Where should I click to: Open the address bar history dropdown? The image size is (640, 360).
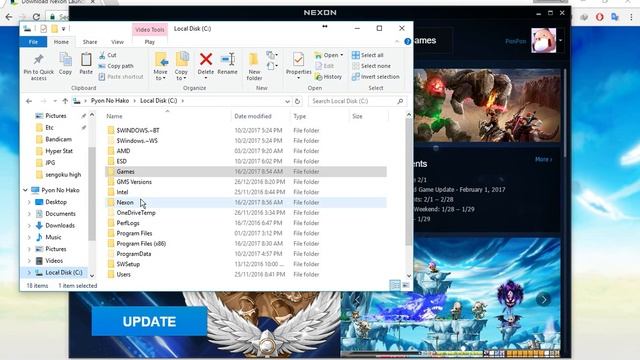[x=287, y=101]
